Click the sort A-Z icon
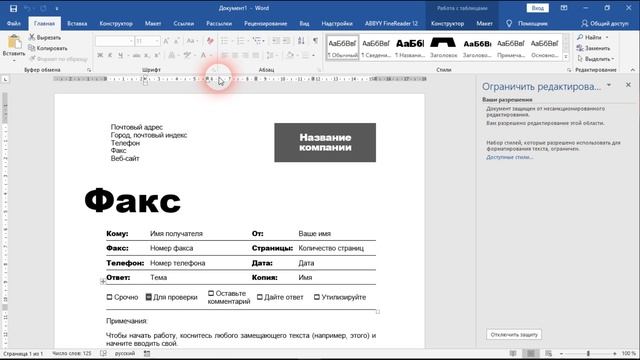Image resolution: width=640 pixels, height=360 pixels. coord(301,41)
